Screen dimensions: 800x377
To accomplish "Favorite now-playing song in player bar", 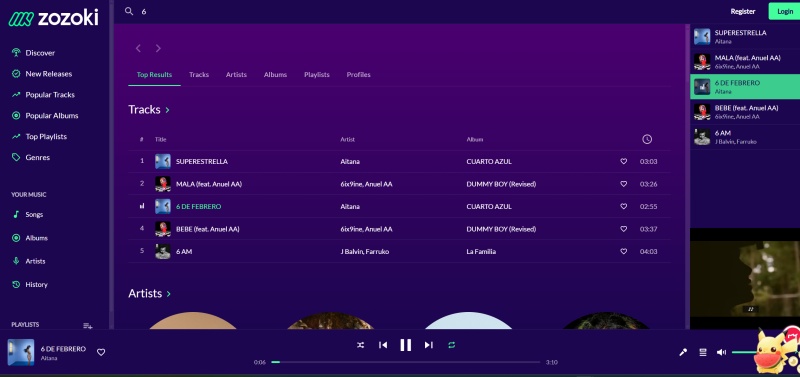I will 101,352.
